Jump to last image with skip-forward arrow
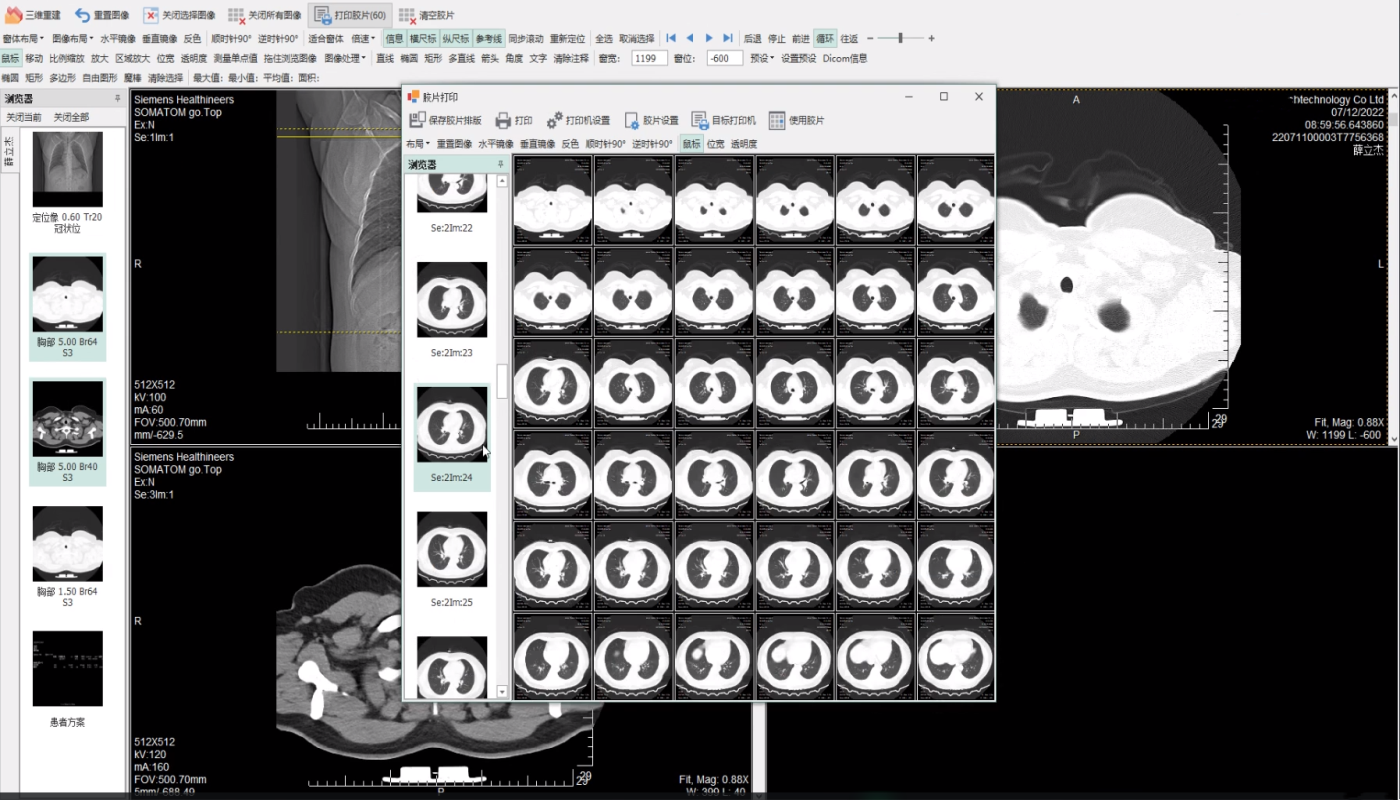This screenshot has width=1400, height=800. pyautogui.click(x=728, y=38)
